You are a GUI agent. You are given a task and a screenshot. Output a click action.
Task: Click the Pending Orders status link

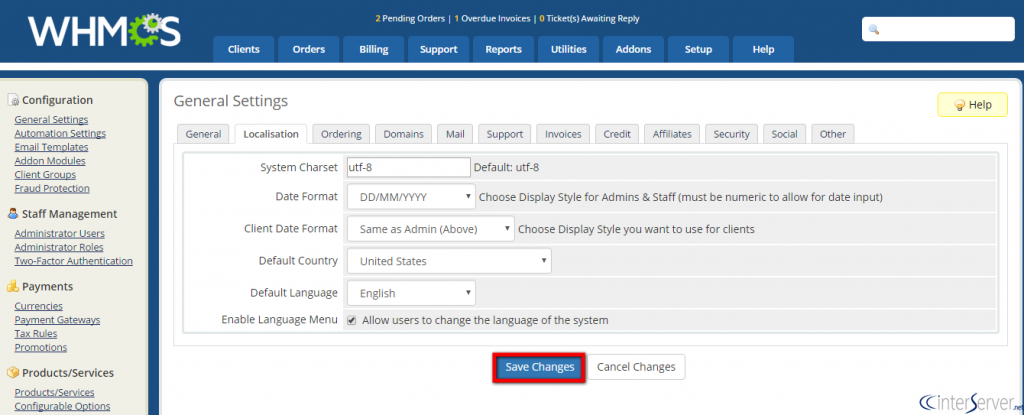[x=410, y=19]
